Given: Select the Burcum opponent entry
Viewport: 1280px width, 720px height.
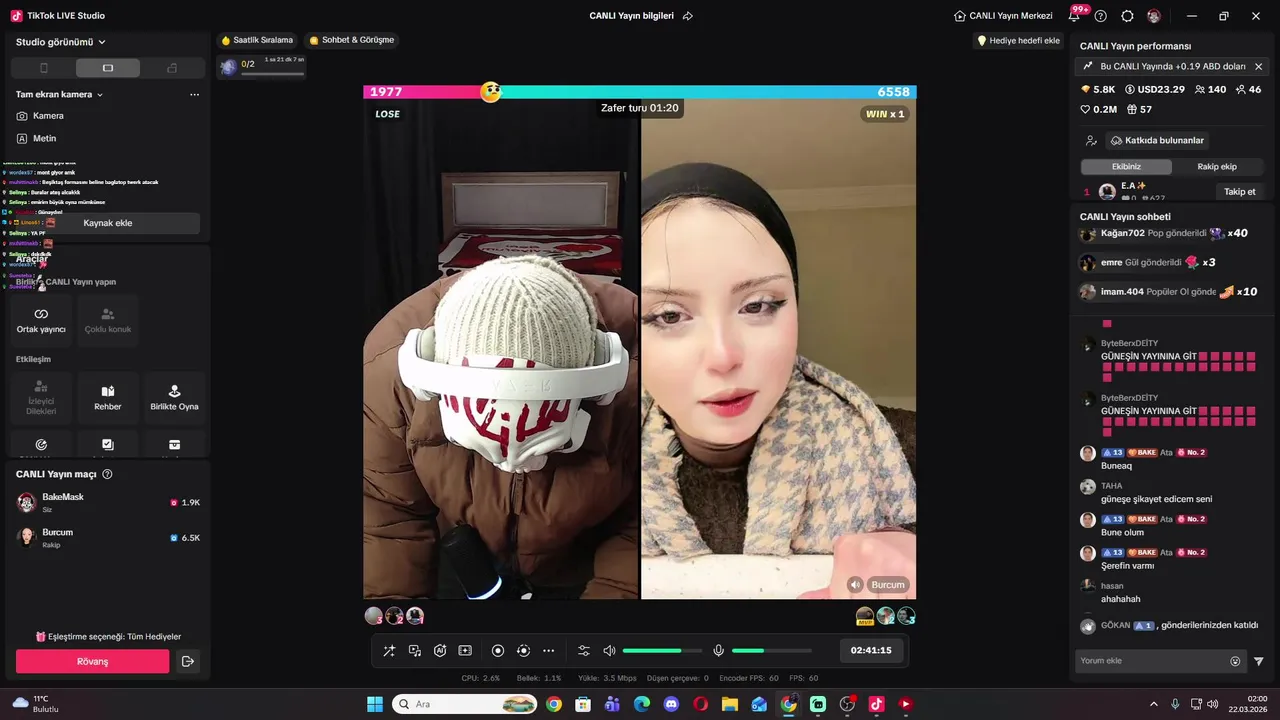Looking at the screenshot, I should pyautogui.click(x=108, y=537).
